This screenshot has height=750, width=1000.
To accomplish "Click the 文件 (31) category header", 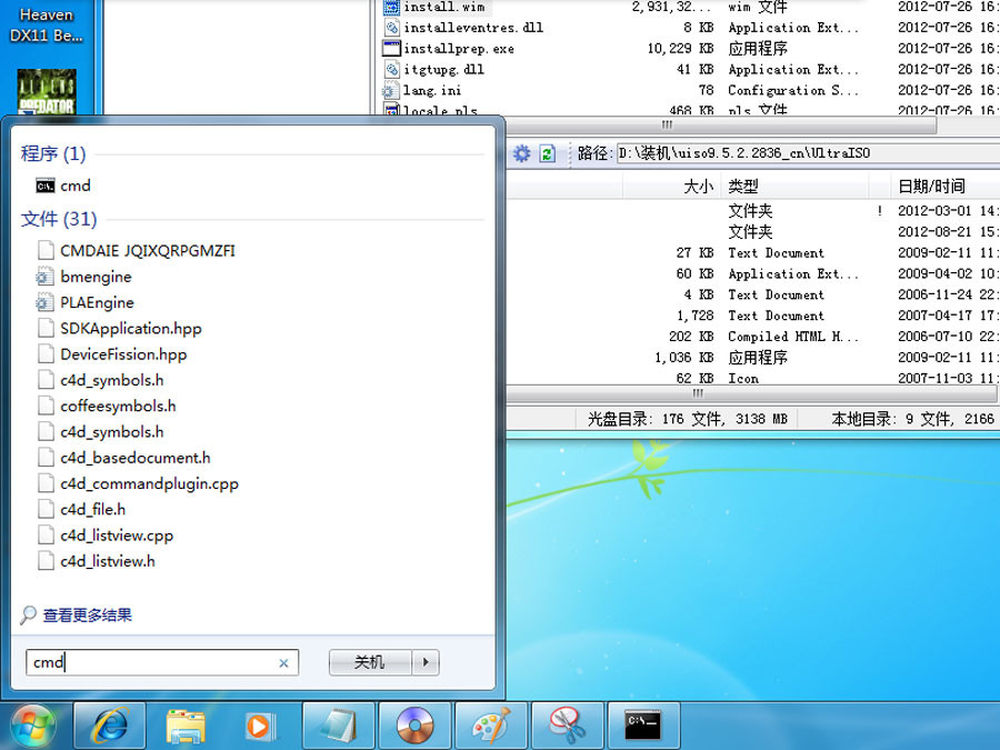I will [x=59, y=219].
